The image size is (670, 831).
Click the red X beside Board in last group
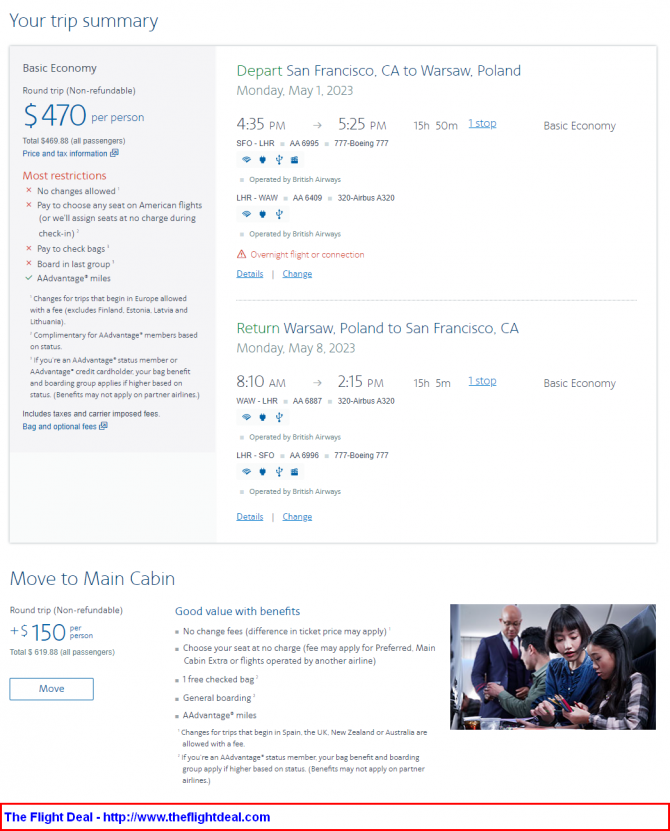(x=29, y=263)
